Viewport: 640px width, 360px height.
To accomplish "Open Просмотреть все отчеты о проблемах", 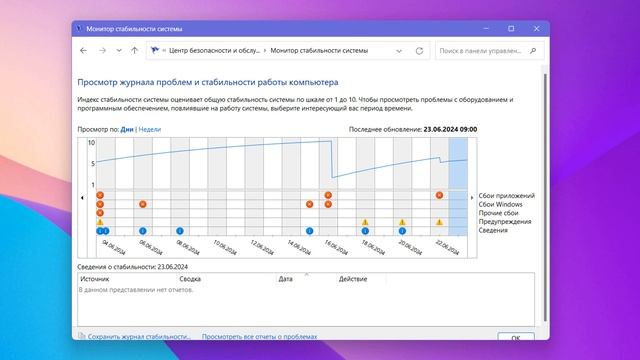I will [x=260, y=337].
